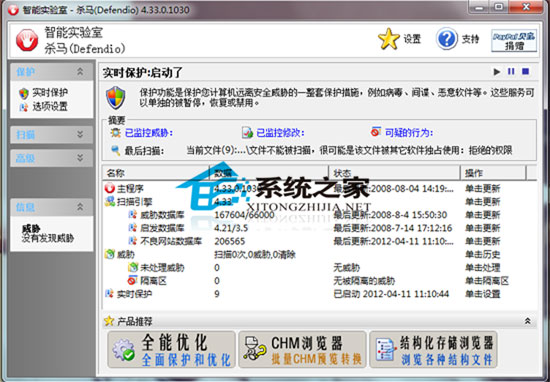Click the 167604/66000 database value
This screenshot has width=550, height=382.
point(244,215)
